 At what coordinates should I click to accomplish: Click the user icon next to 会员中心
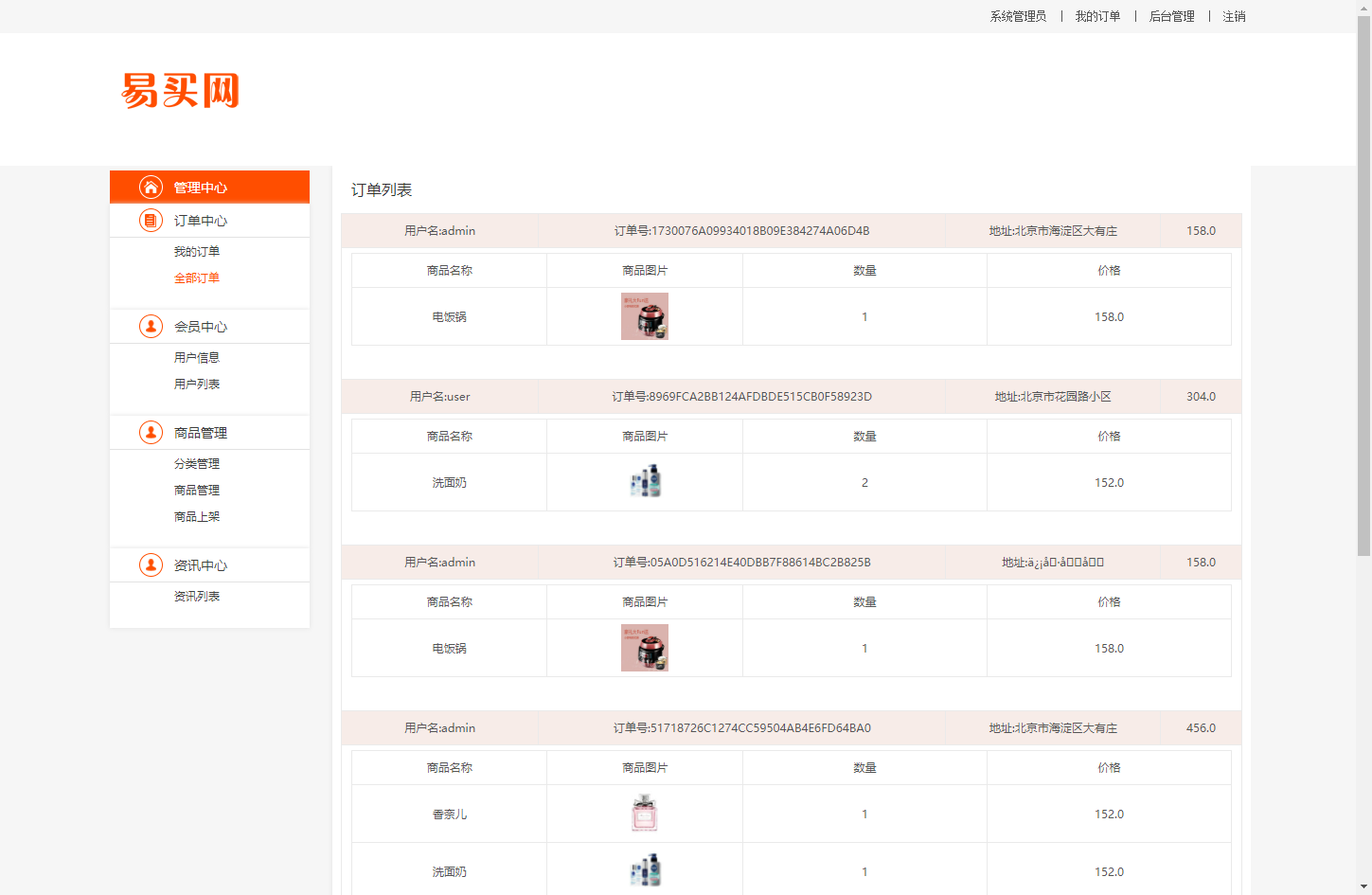[151, 326]
